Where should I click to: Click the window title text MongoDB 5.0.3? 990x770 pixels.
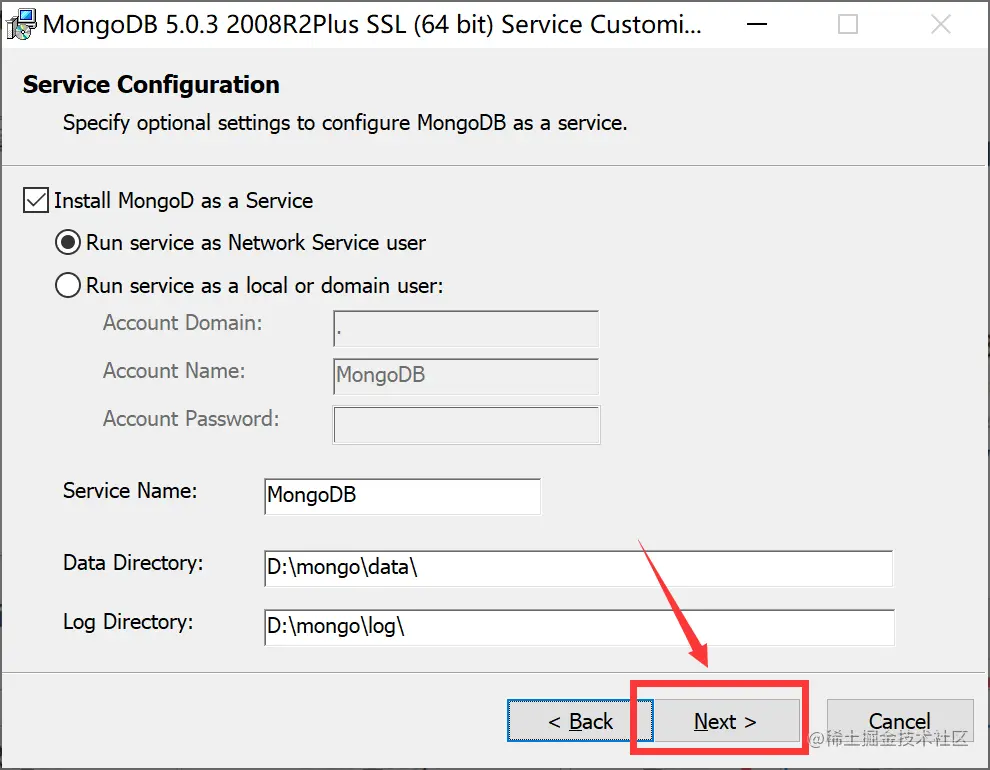coord(373,25)
